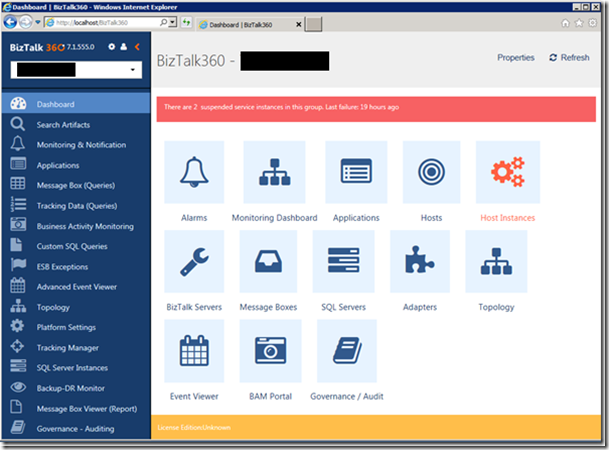The width and height of the screenshot is (609, 450).
Task: Click the suspended service instances red alert
Action: point(376,109)
